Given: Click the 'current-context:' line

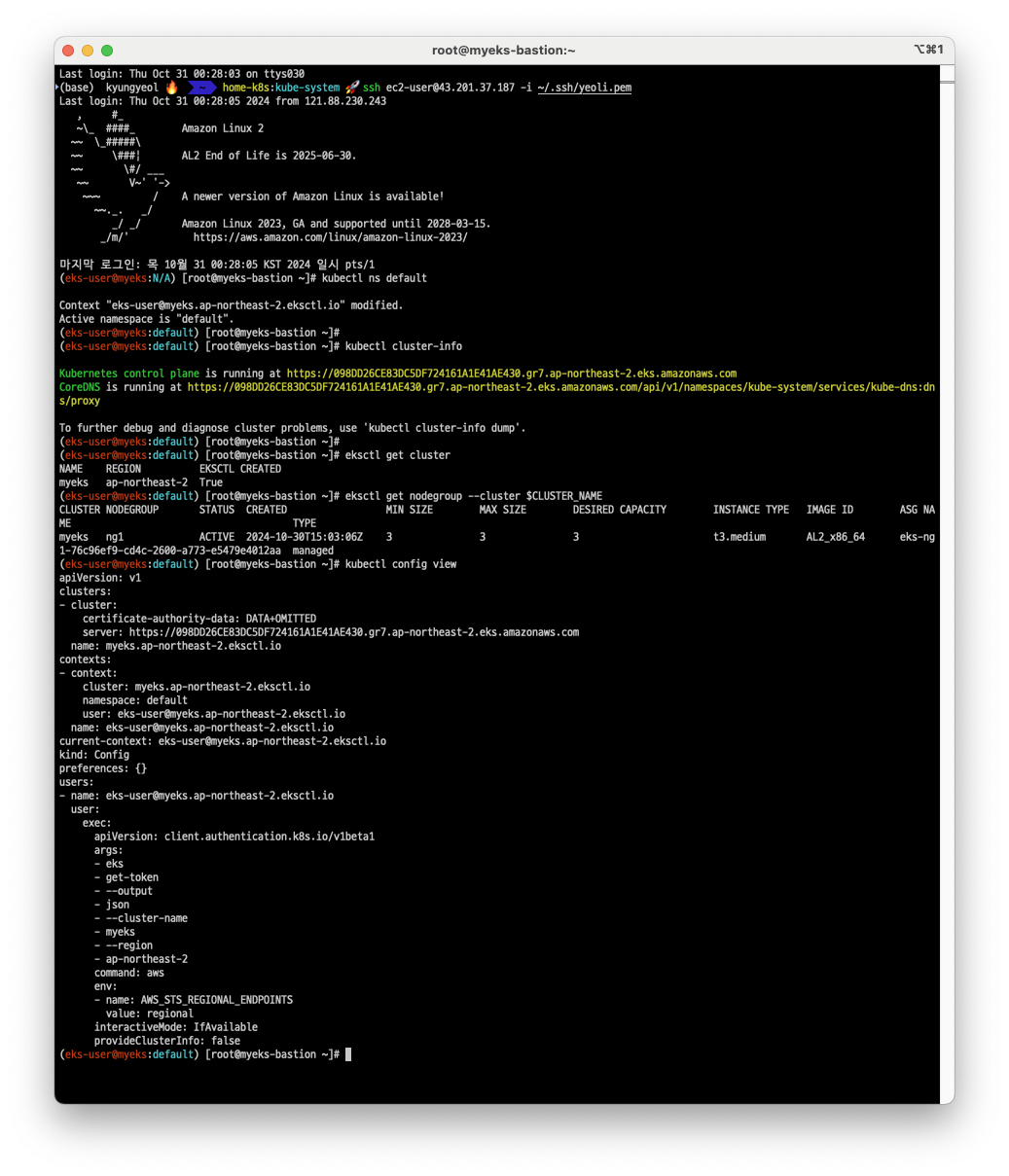Looking at the screenshot, I should pos(223,741).
